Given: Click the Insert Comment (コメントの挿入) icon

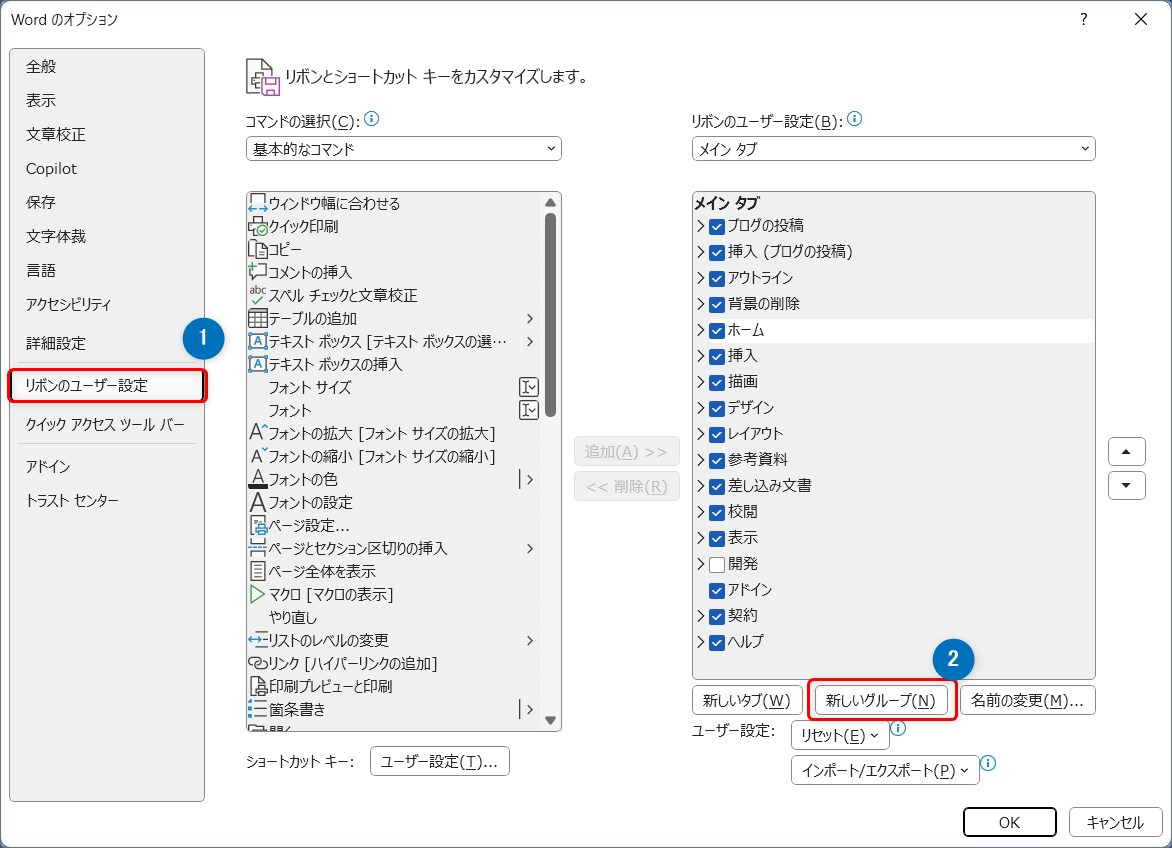Looking at the screenshot, I should click(257, 272).
